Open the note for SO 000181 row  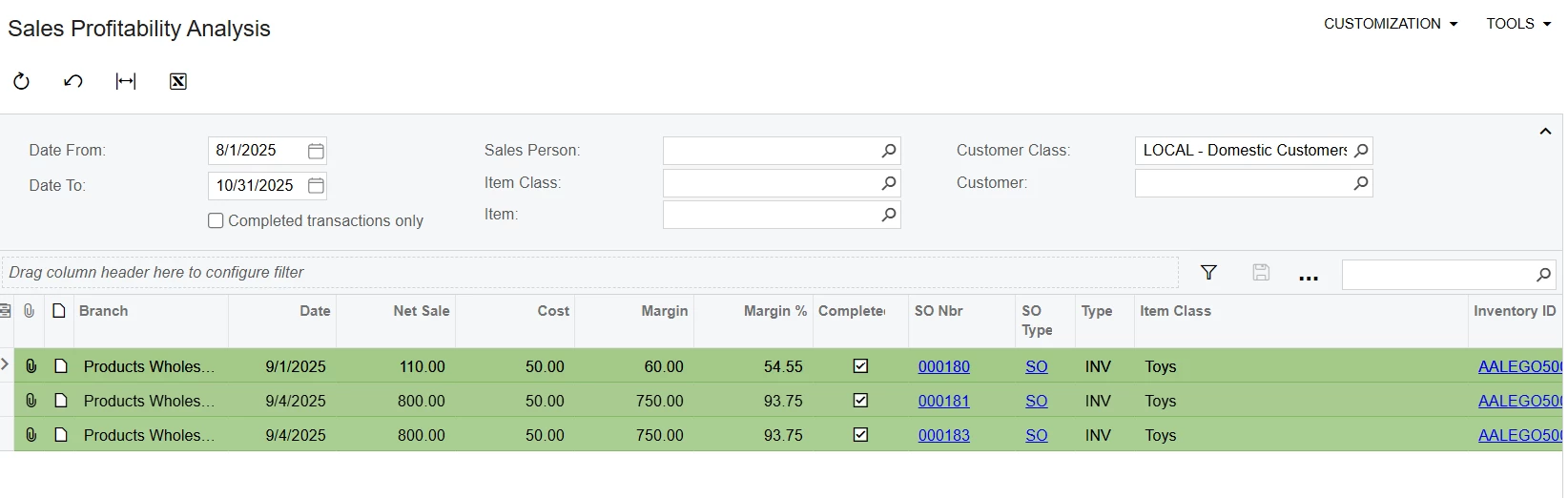click(61, 401)
